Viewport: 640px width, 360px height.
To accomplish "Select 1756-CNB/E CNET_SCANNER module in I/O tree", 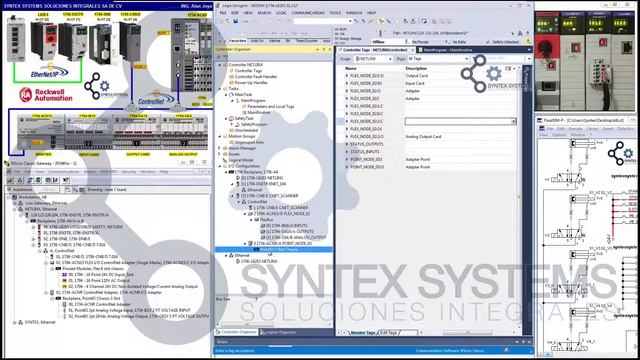I will tap(270, 196).
